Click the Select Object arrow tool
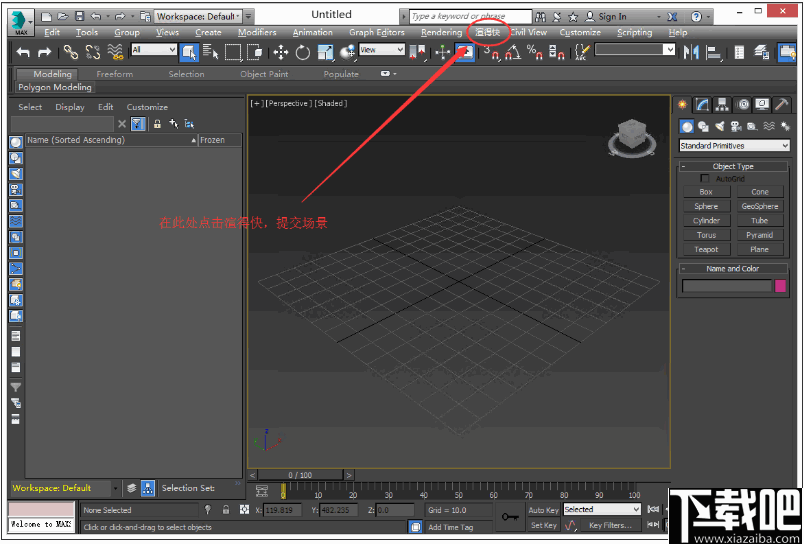The height and width of the screenshot is (544, 804). click(189, 52)
